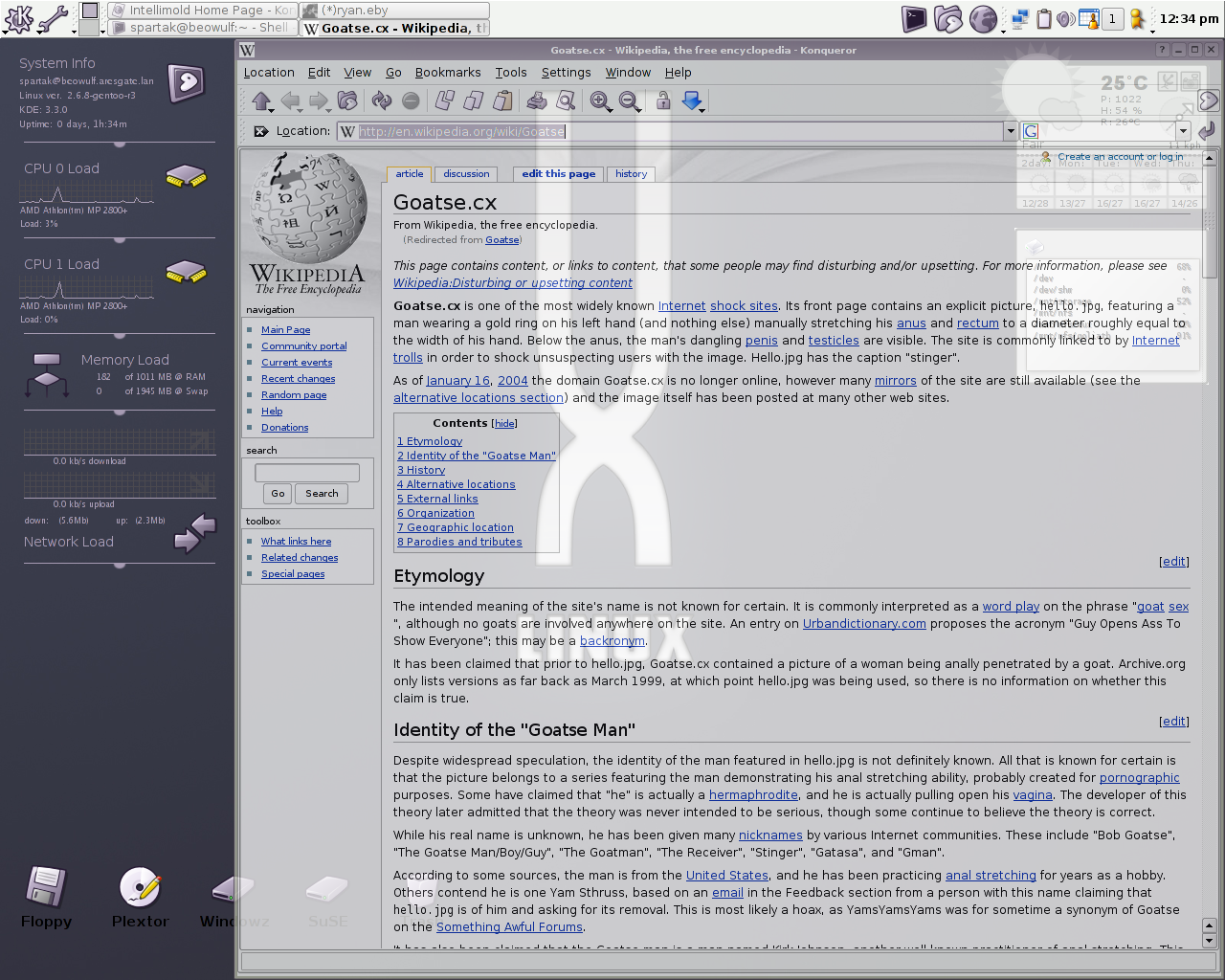Click the Copy toolbar icon

[x=474, y=100]
